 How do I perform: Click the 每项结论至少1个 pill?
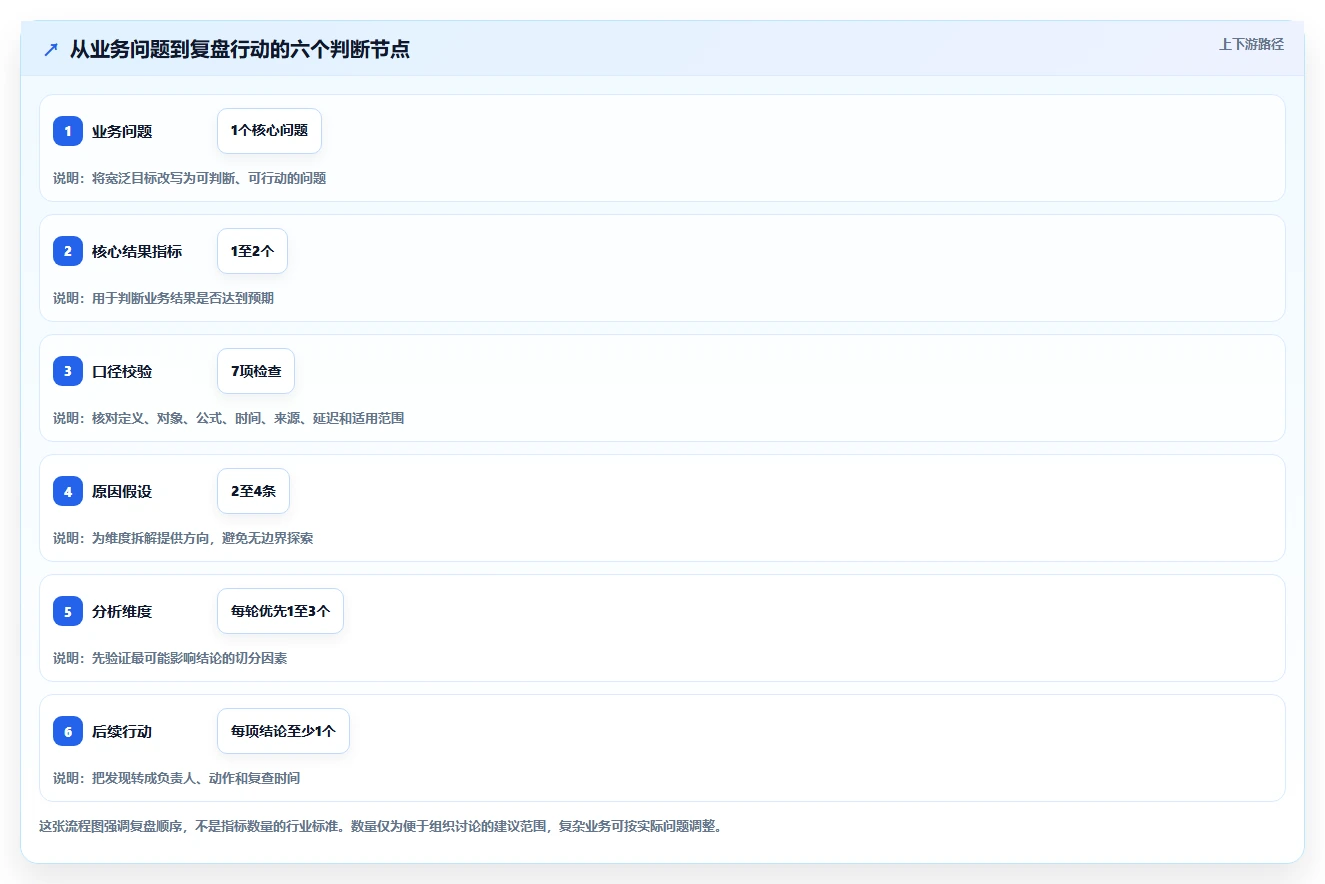click(x=283, y=731)
